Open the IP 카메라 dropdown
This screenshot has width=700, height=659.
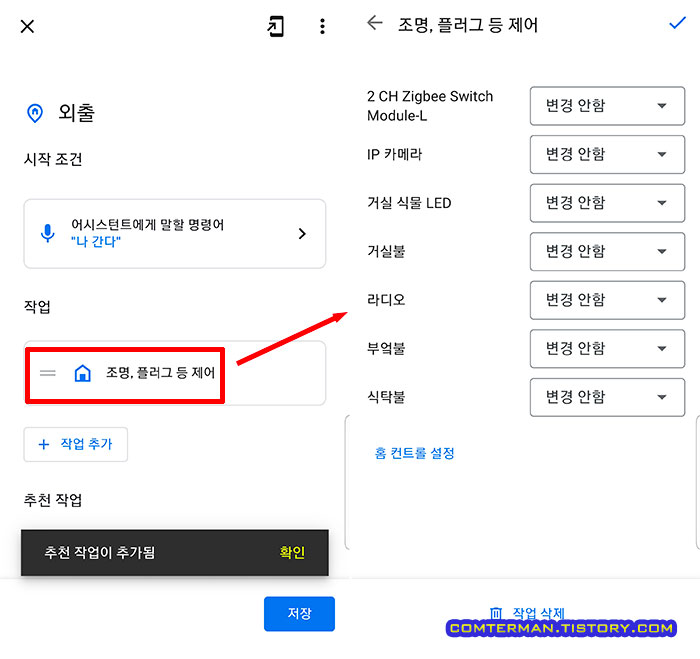click(607, 154)
